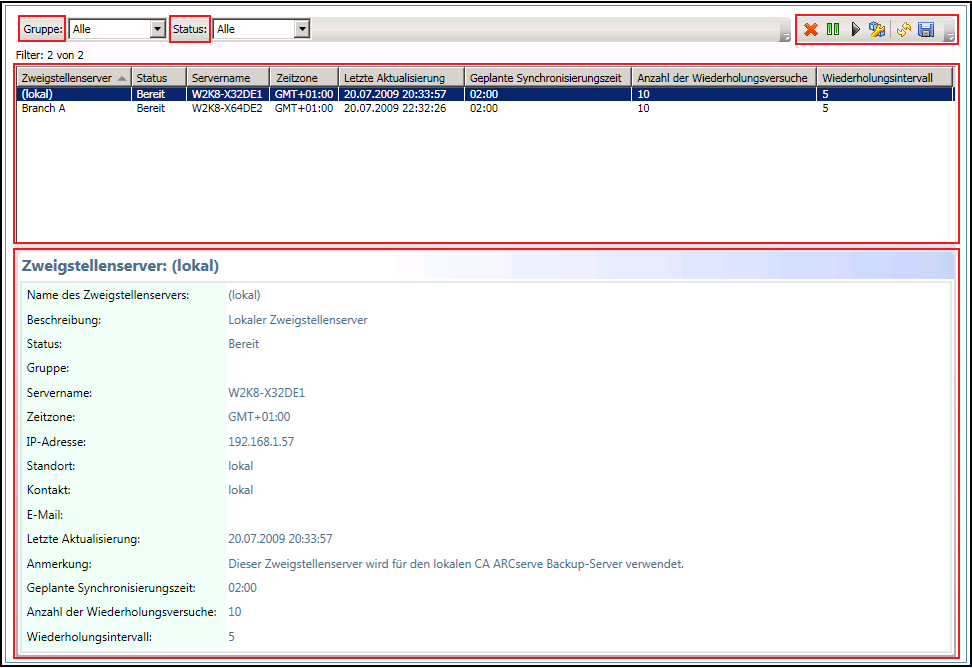The image size is (972, 668).
Task: Click retry count 10 in Branch A row
Action: (x=643, y=108)
